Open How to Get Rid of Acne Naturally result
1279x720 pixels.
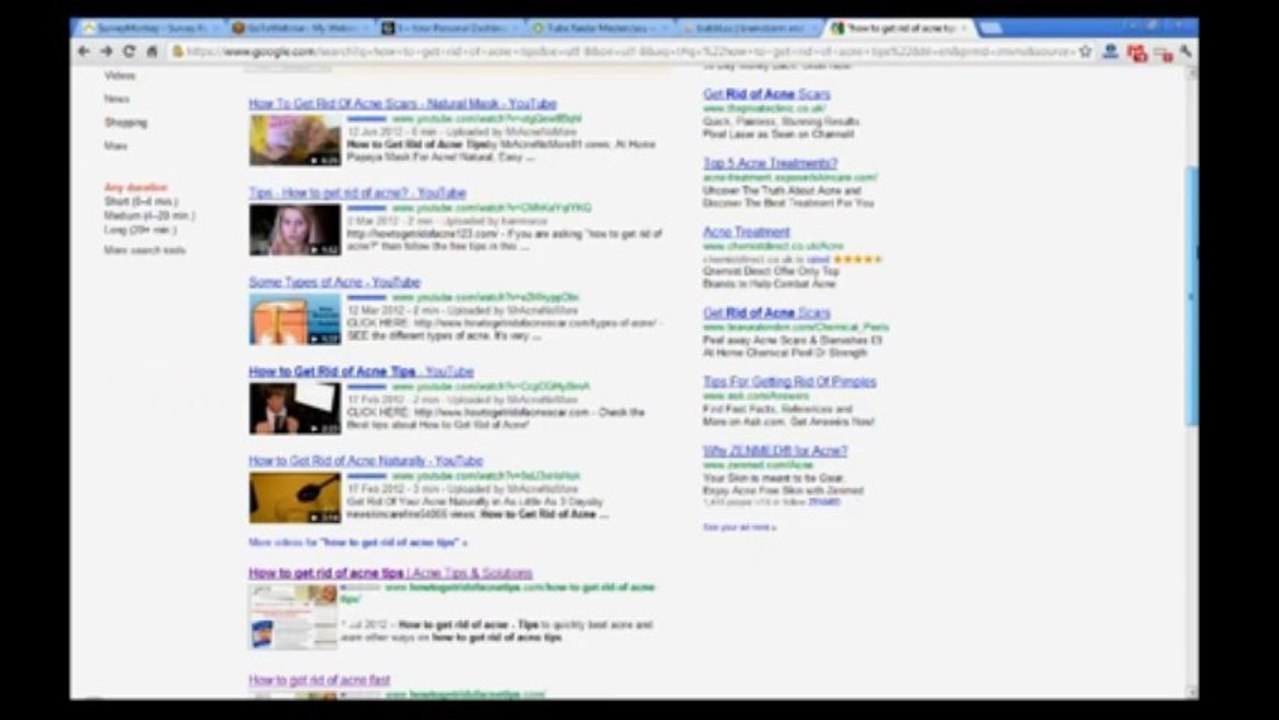365,461
